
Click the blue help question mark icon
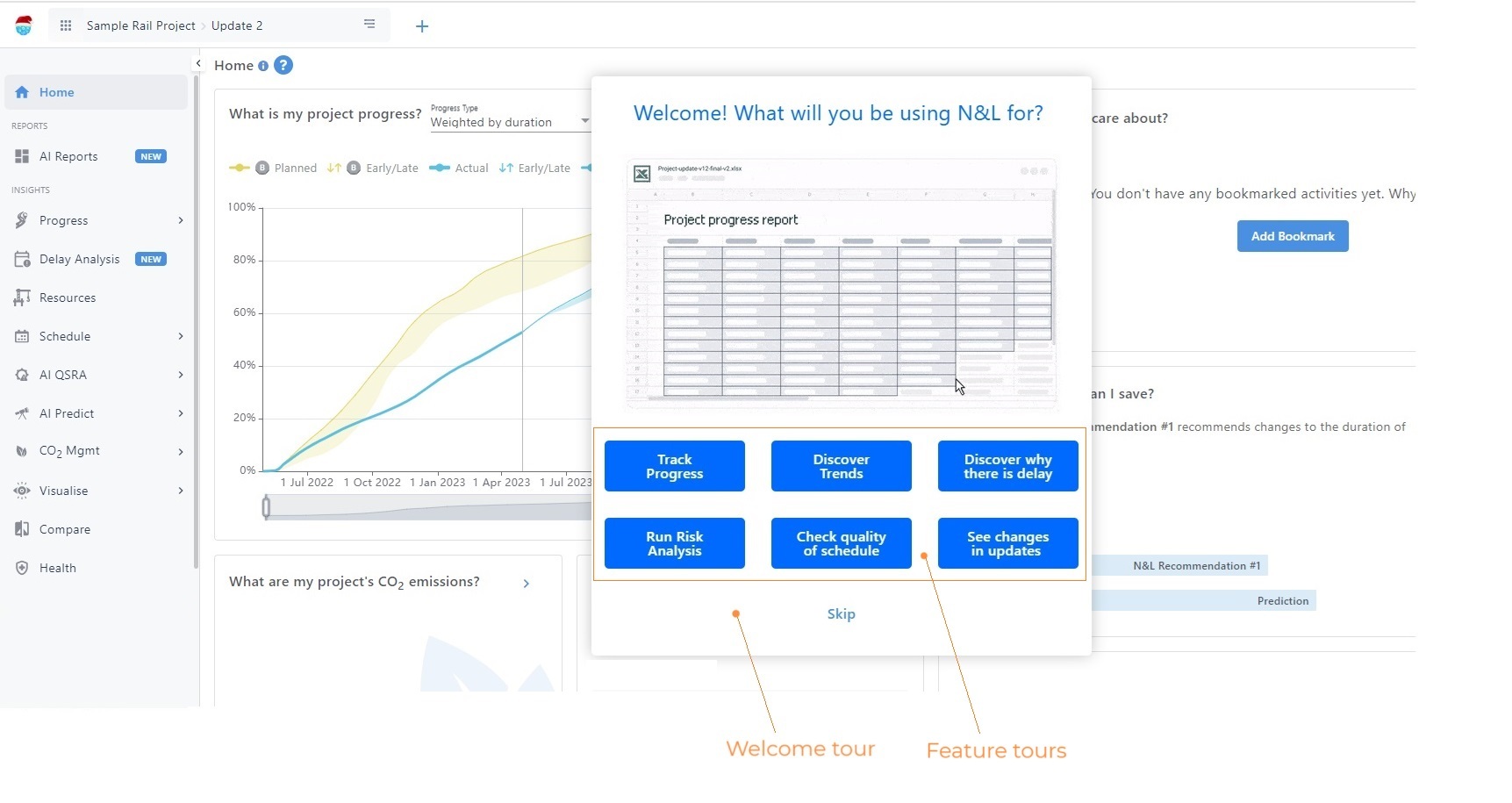click(283, 65)
